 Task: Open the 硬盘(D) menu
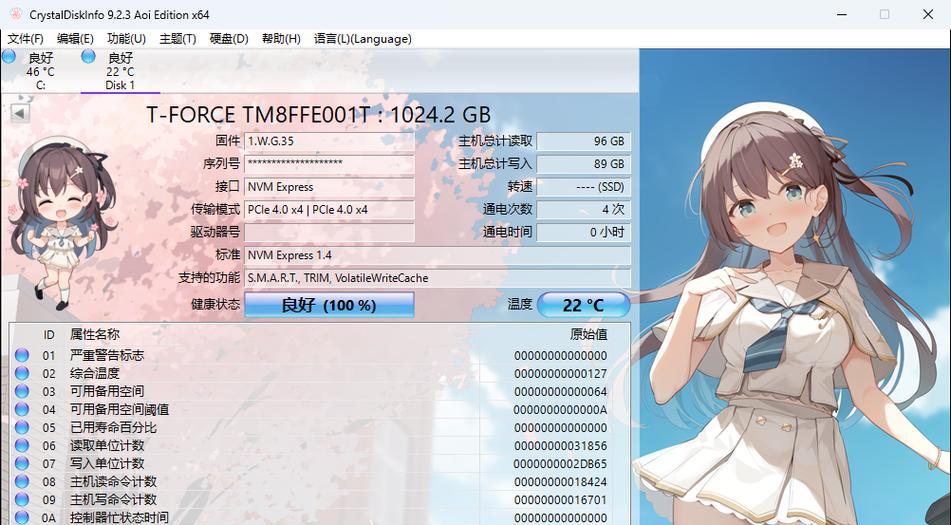pos(229,39)
